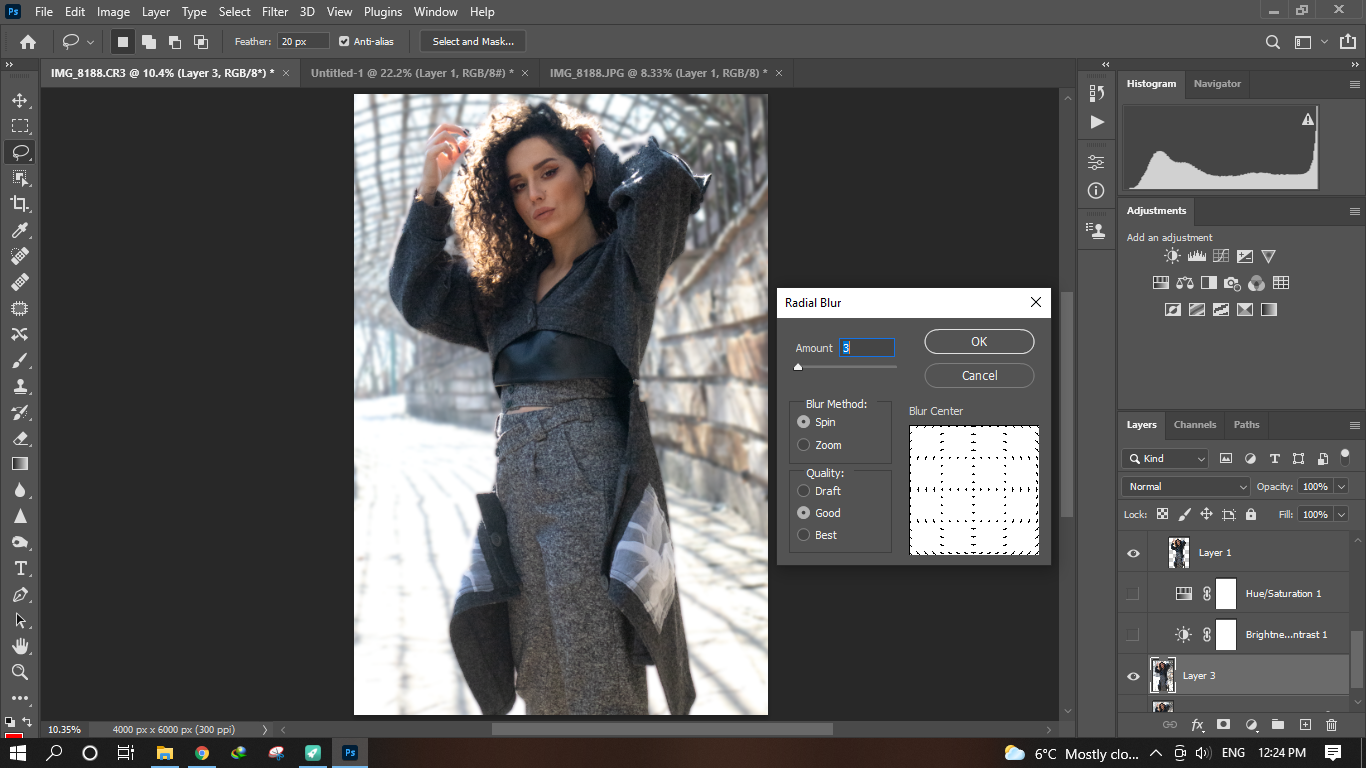Open the Opacity dropdown arrow
Image resolution: width=1366 pixels, height=768 pixels.
[x=1341, y=487]
